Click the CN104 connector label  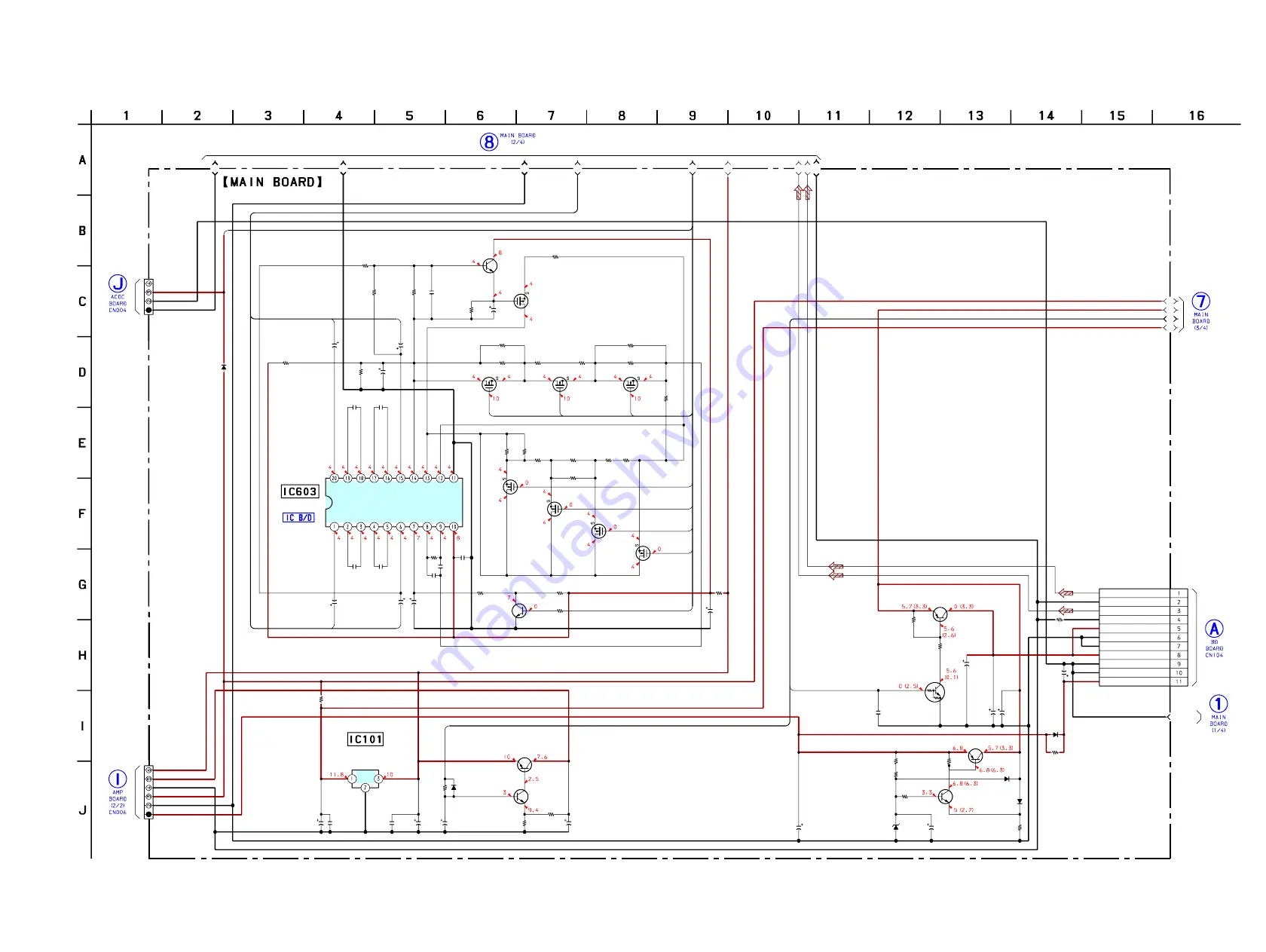click(1214, 656)
